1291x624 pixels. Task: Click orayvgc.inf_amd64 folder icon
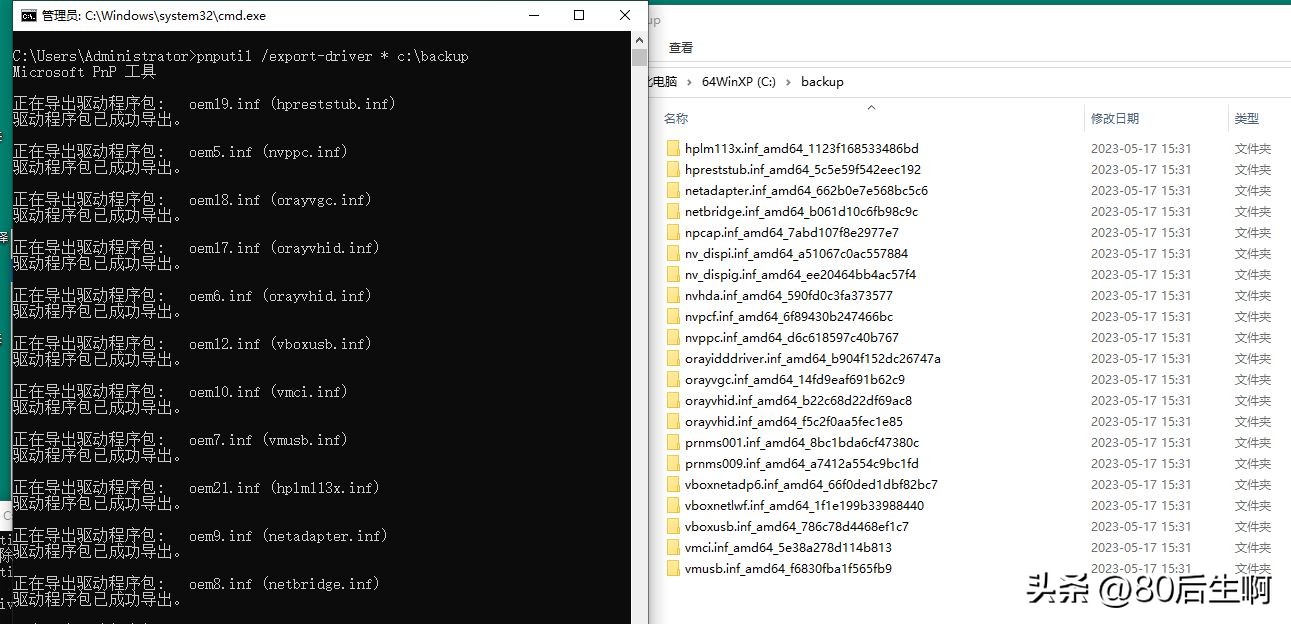pos(673,380)
